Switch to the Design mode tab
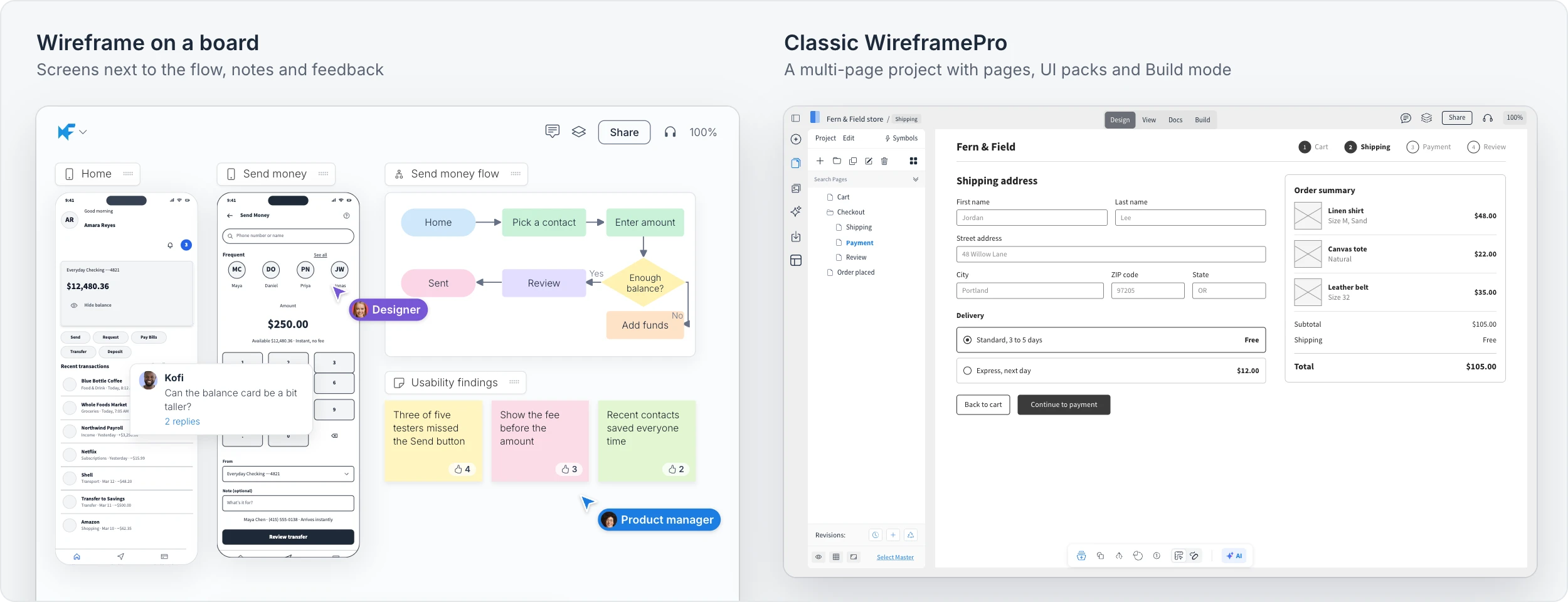The image size is (1568, 602). 1120,120
